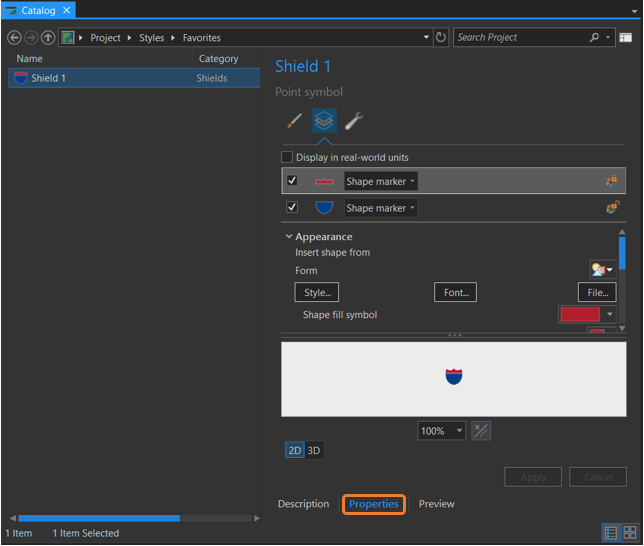
Task: Click the zoom-to-fit preview icon
Action: tap(481, 431)
